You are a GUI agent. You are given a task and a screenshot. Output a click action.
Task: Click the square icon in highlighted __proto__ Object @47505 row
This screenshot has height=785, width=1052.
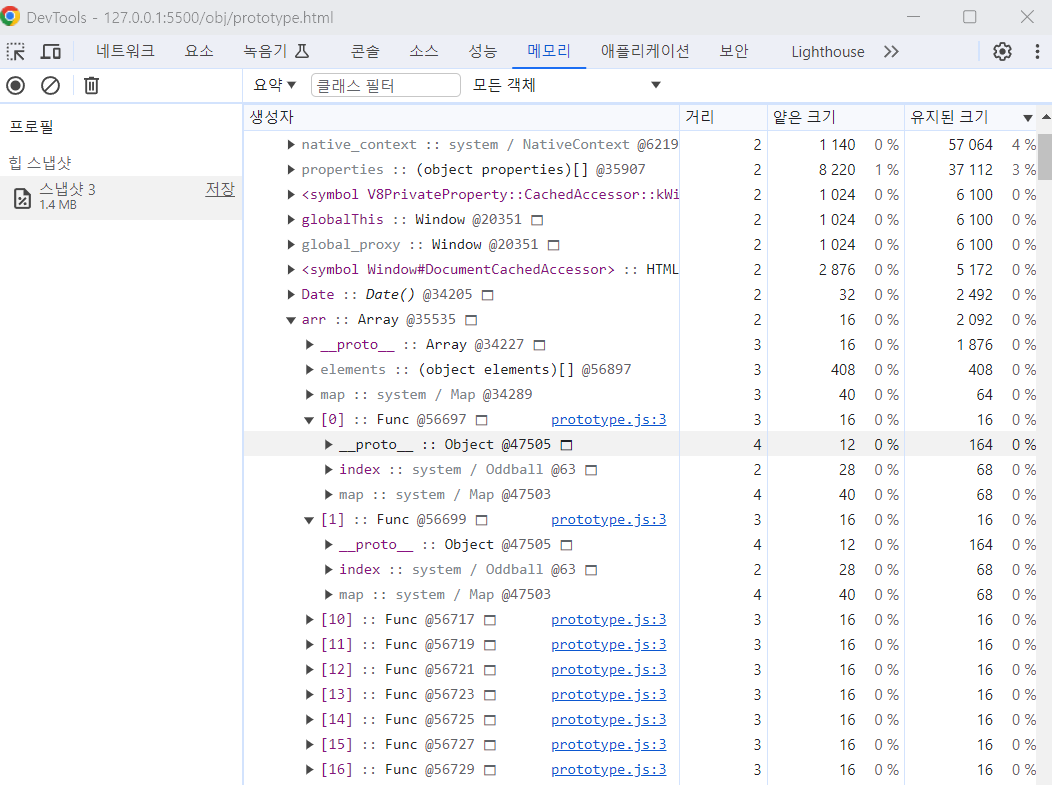566,445
